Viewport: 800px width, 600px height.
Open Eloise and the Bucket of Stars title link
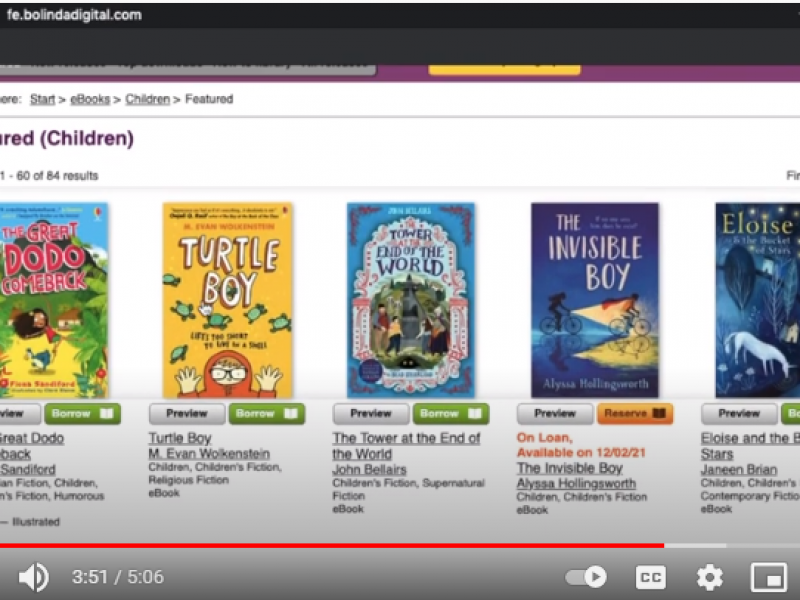tap(750, 446)
